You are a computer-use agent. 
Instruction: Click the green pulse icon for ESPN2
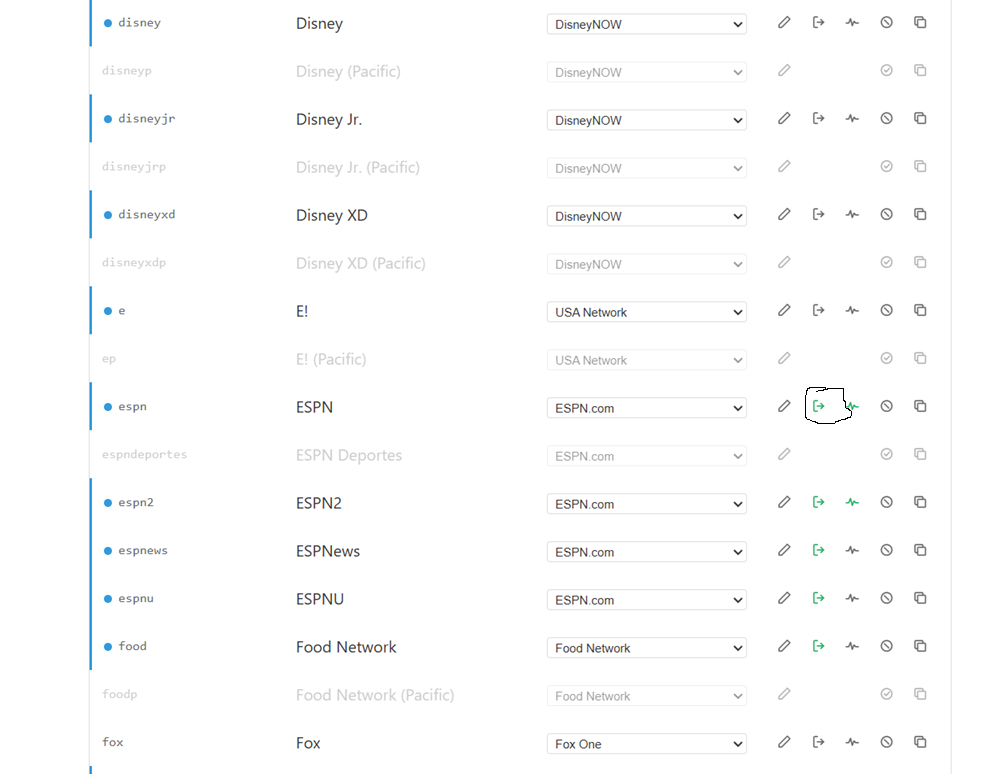pyautogui.click(x=852, y=502)
